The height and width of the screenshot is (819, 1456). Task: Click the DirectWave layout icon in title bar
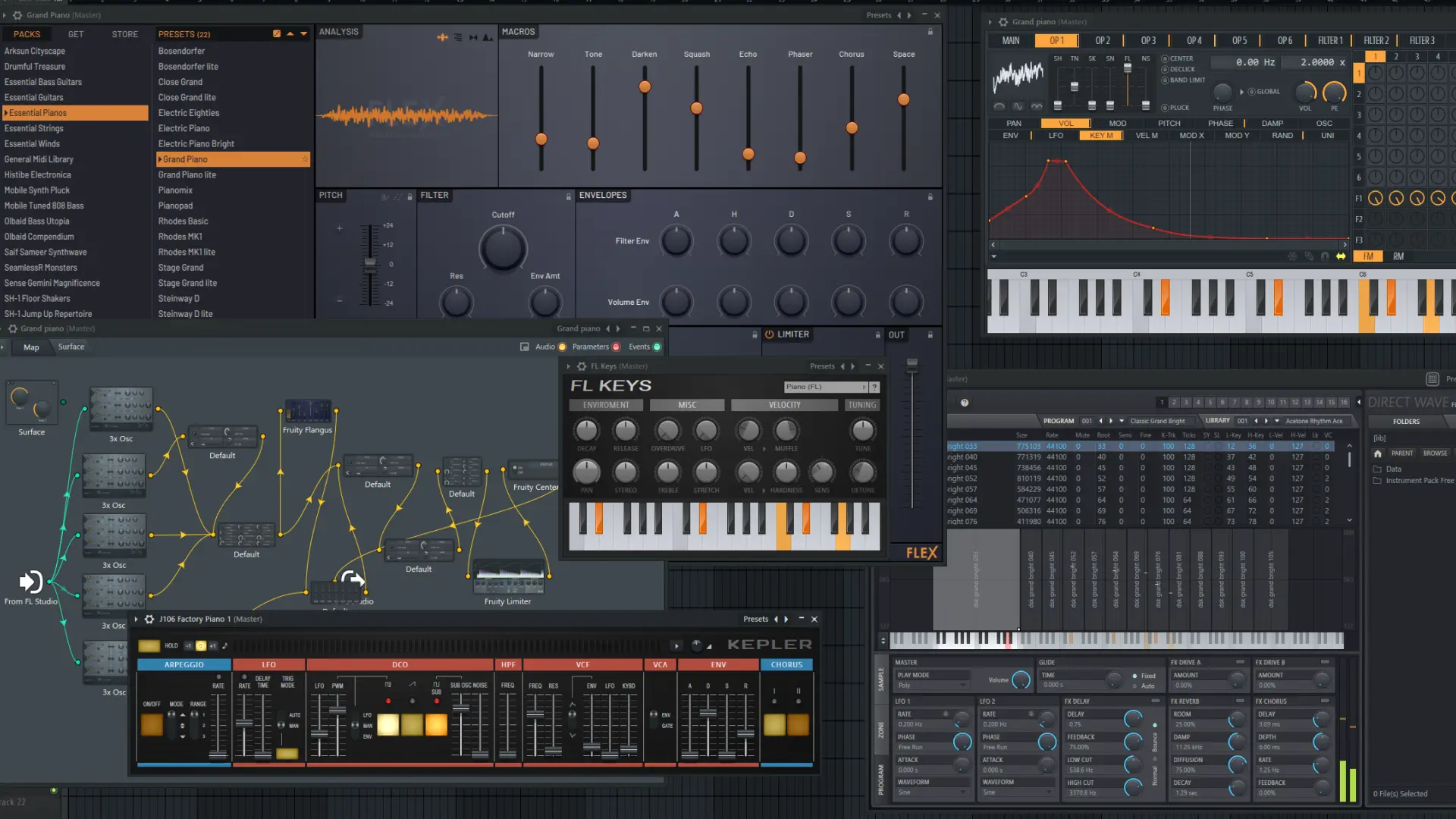(1432, 379)
